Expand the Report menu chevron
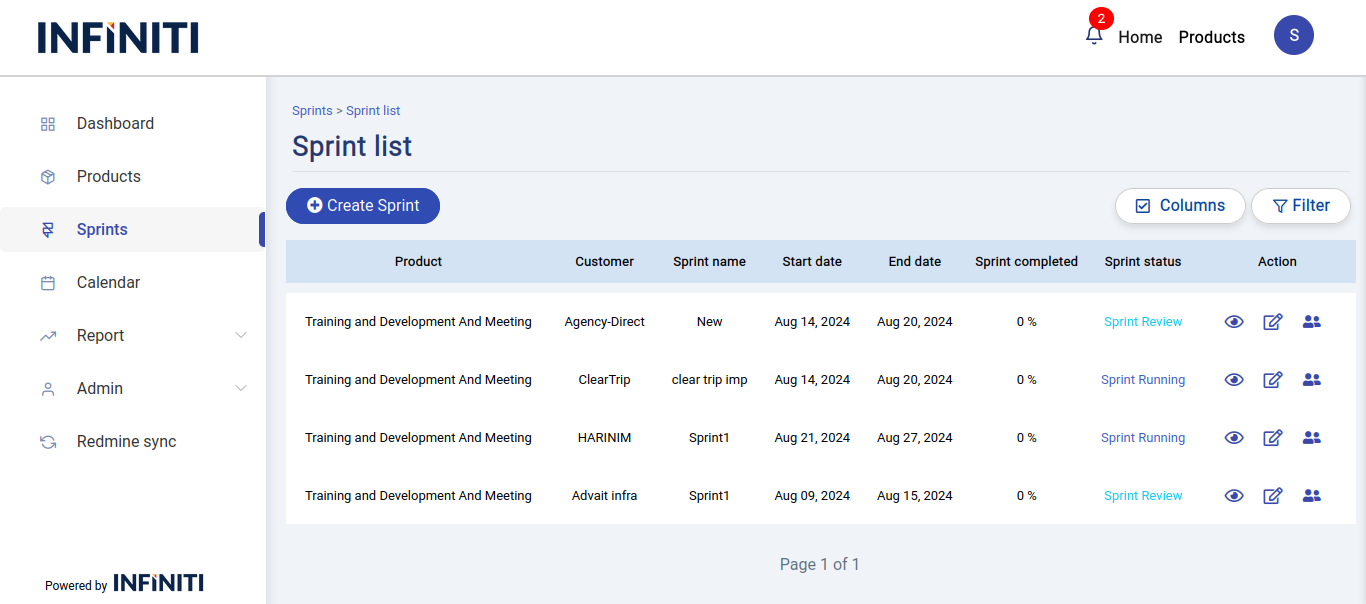 pos(241,336)
